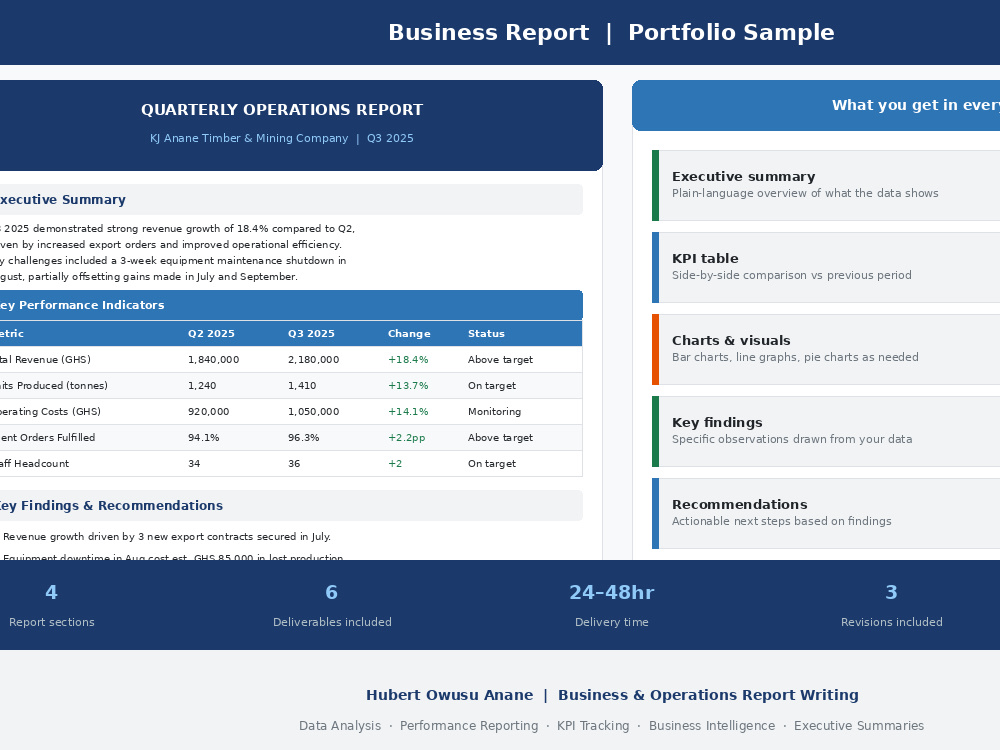The image size is (1000, 750).
Task: Select the Executive Summary section header
Action: [x=291, y=200]
